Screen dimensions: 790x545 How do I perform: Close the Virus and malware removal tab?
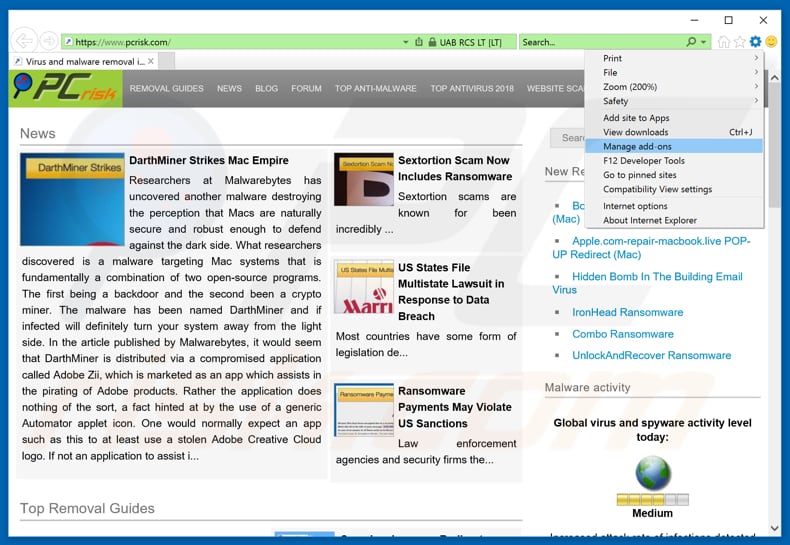point(151,61)
